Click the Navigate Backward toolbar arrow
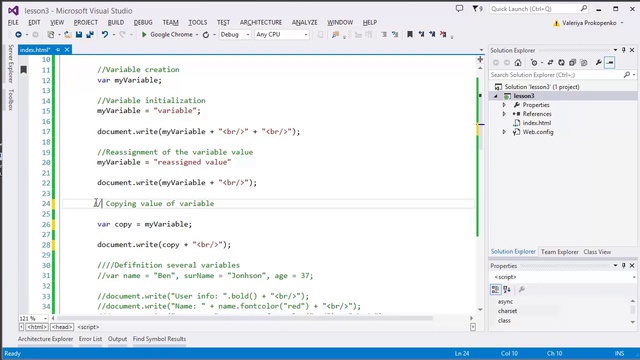The height and width of the screenshot is (360, 640). click(18, 35)
